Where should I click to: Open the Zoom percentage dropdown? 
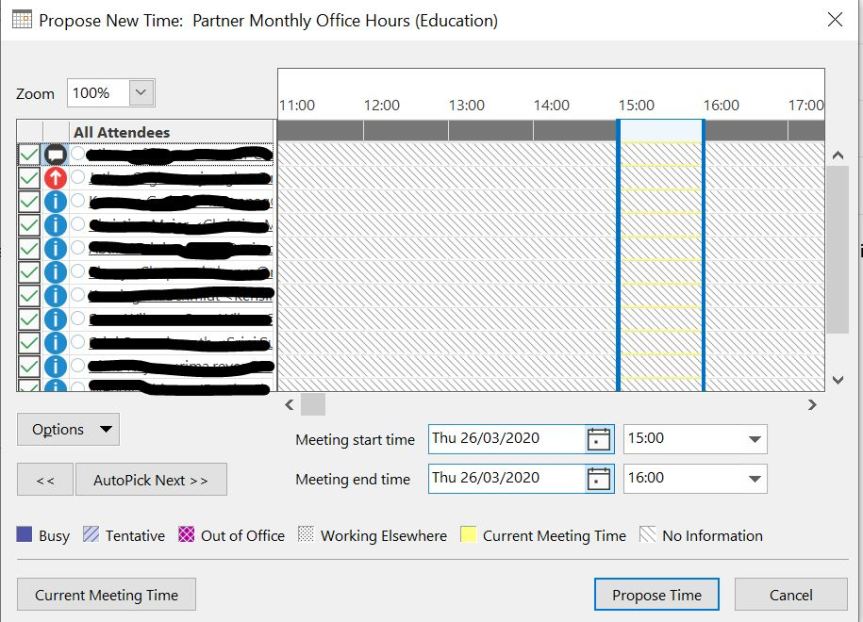pyautogui.click(x=141, y=93)
